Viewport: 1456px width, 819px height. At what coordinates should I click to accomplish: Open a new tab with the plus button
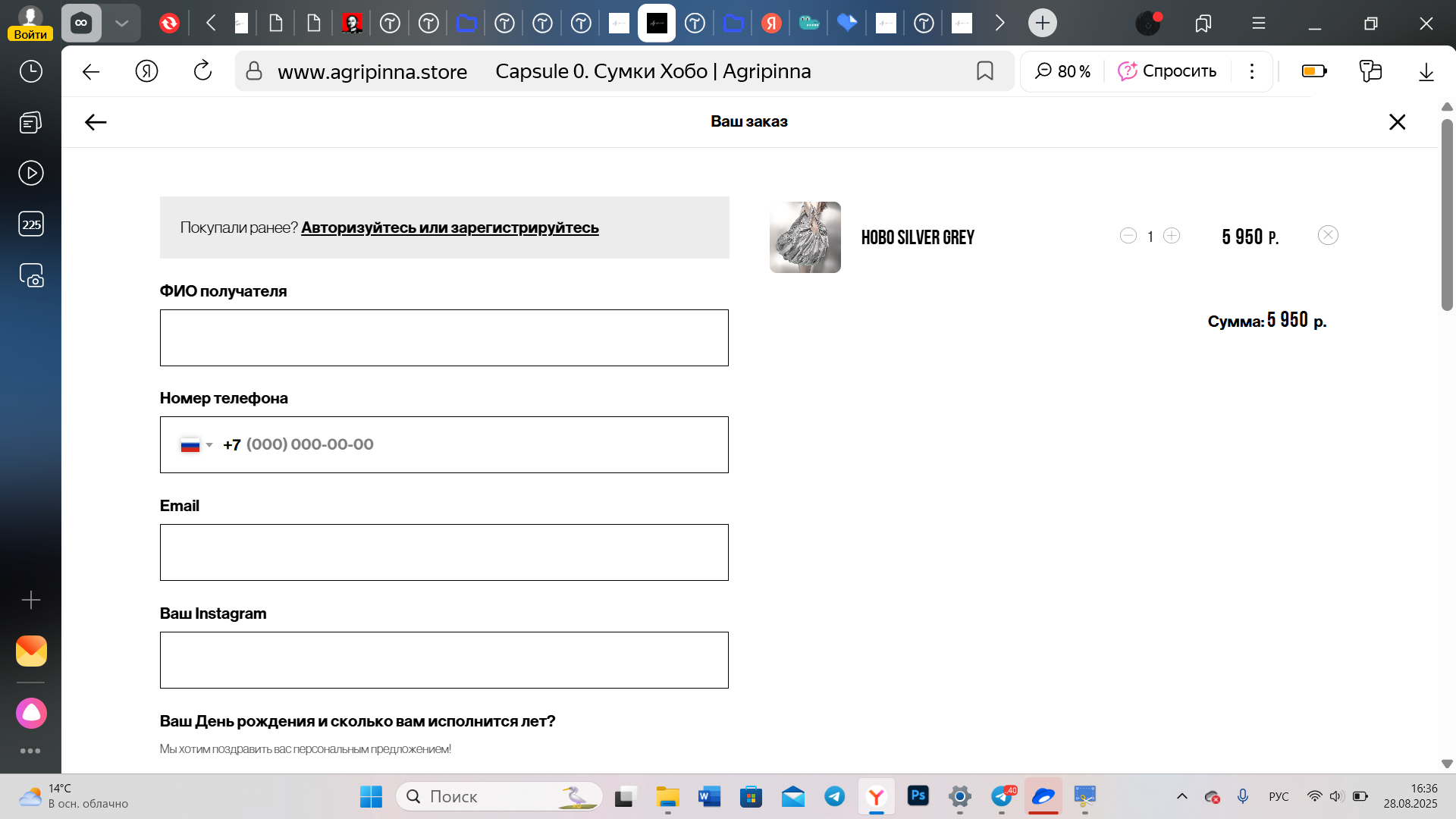click(x=1043, y=23)
